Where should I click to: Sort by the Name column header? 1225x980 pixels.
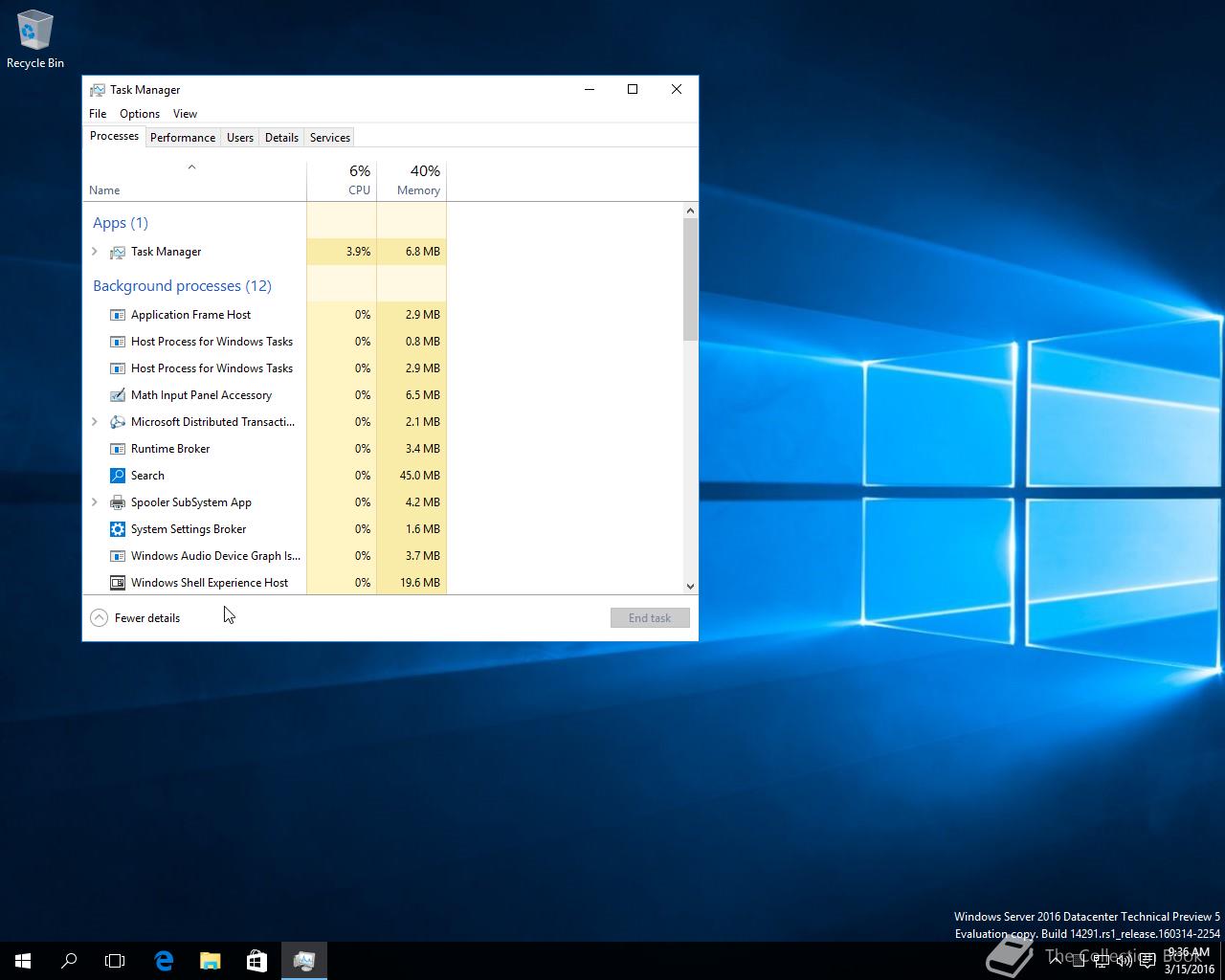(194, 181)
